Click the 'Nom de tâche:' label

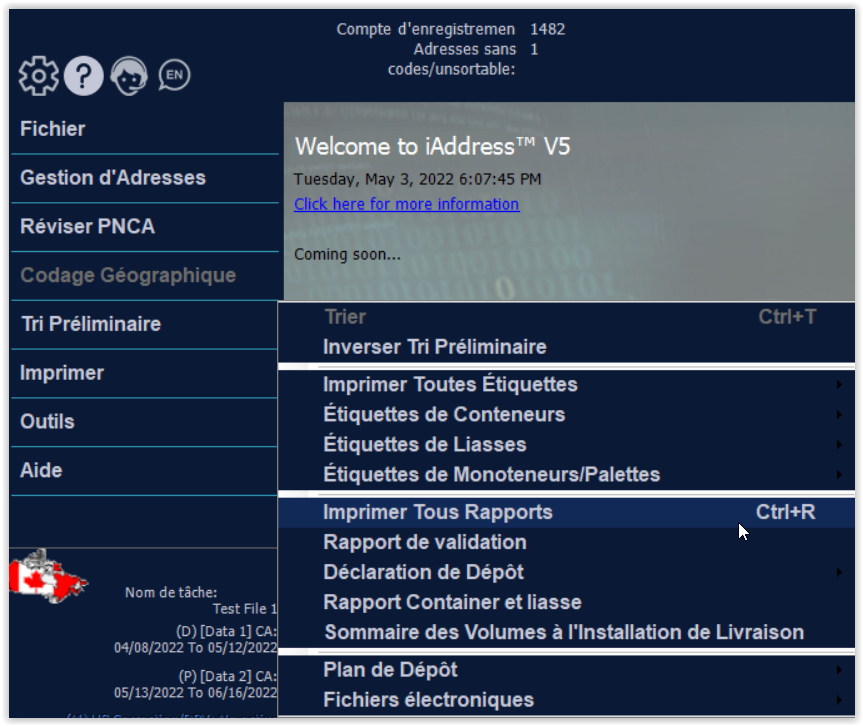pyautogui.click(x=171, y=593)
